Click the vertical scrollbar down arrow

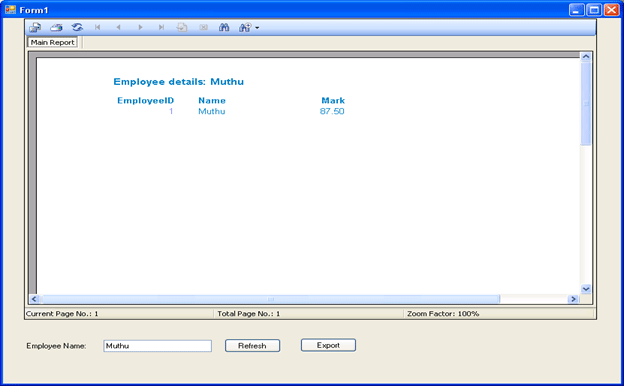coord(586,289)
